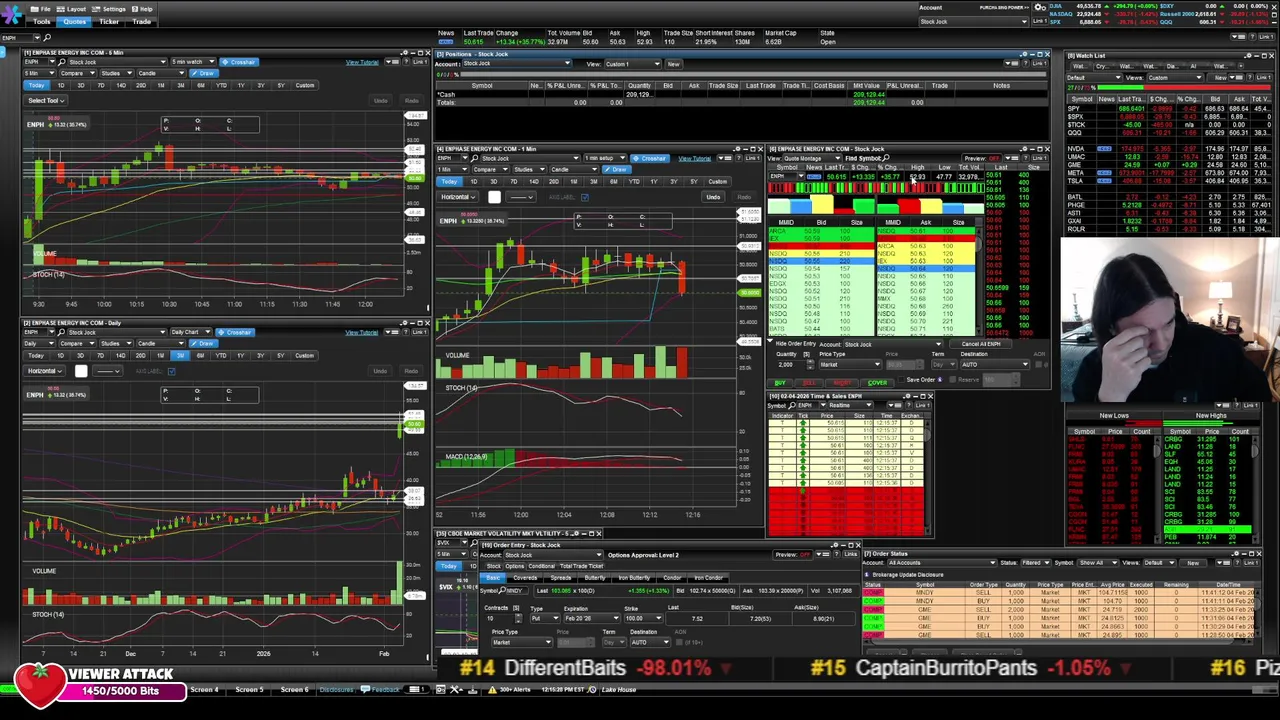Open View Tutorial link in 1 Min chart

click(694, 158)
